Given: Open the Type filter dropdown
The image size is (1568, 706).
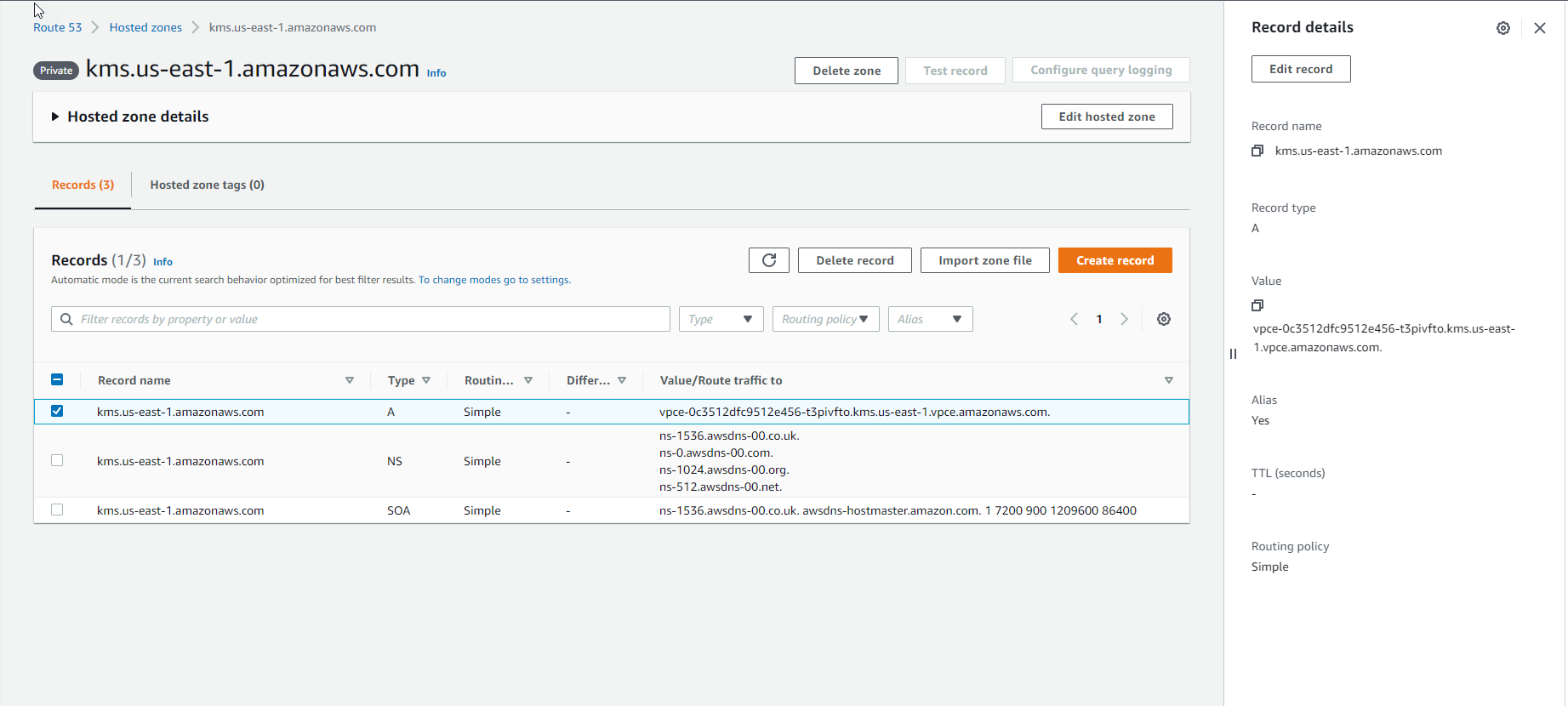Looking at the screenshot, I should (x=721, y=319).
